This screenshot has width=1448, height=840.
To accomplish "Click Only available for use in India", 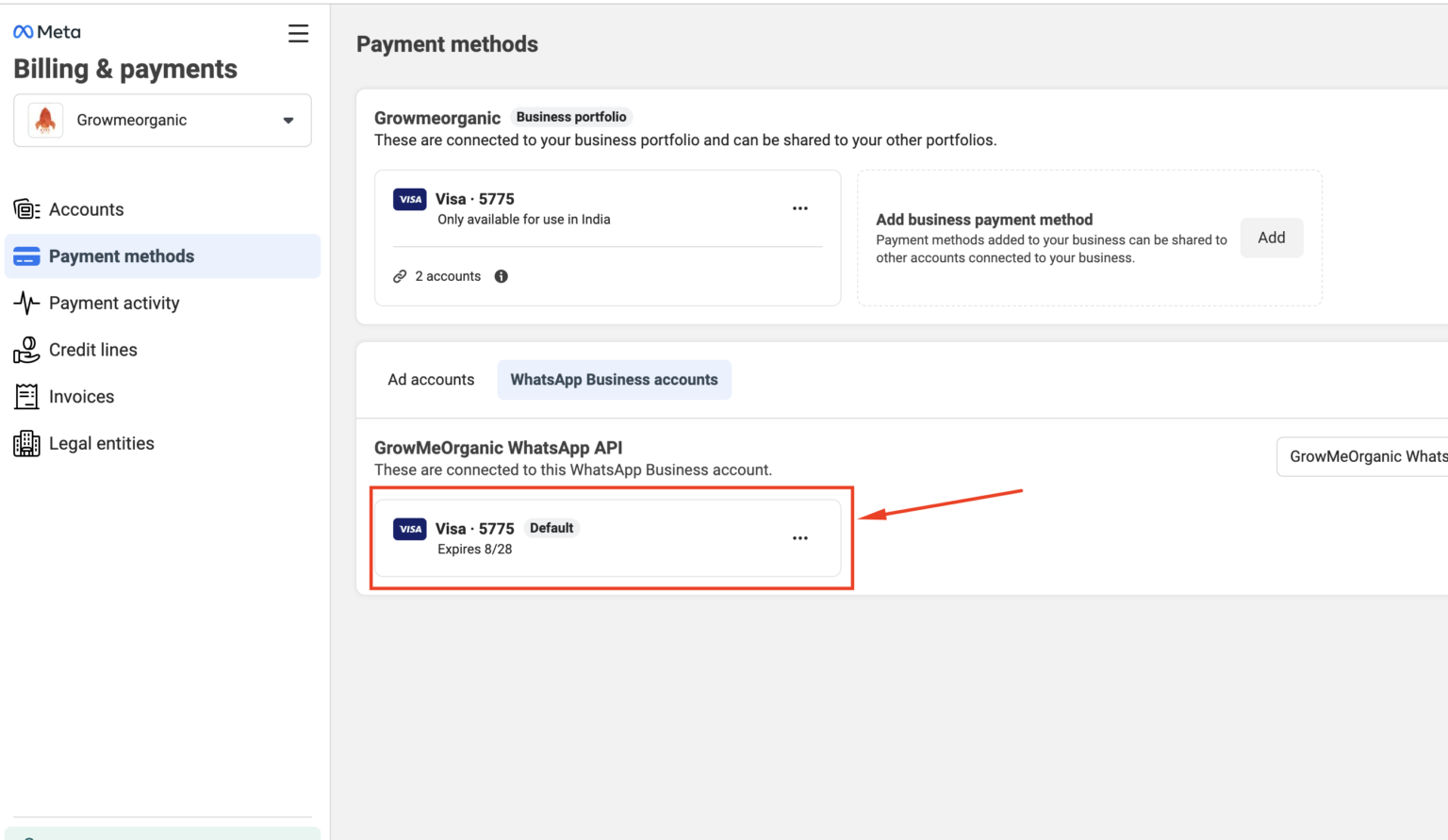I will [x=524, y=220].
